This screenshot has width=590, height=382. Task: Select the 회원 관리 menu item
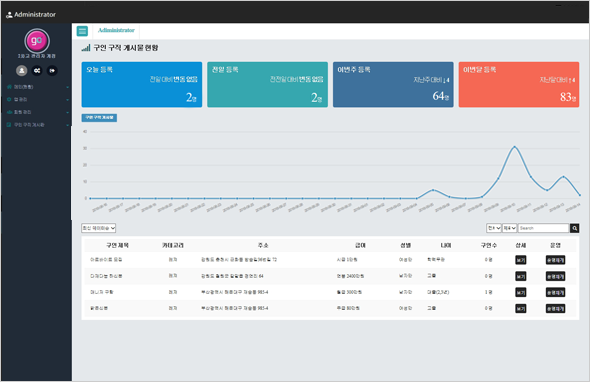point(23,112)
